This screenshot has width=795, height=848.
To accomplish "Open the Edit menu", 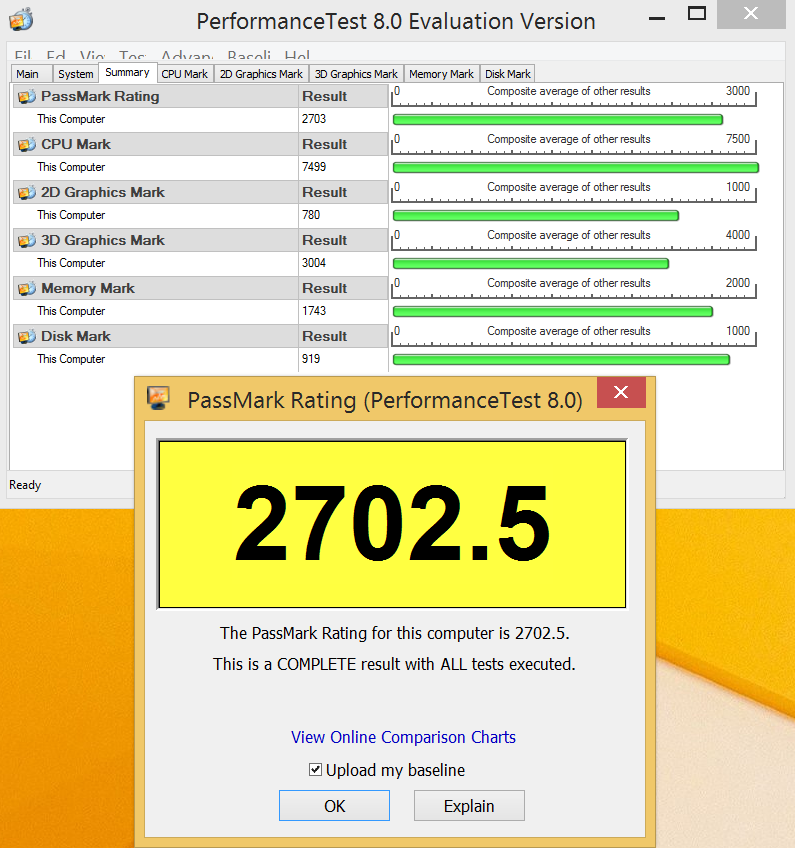I will tap(56, 56).
